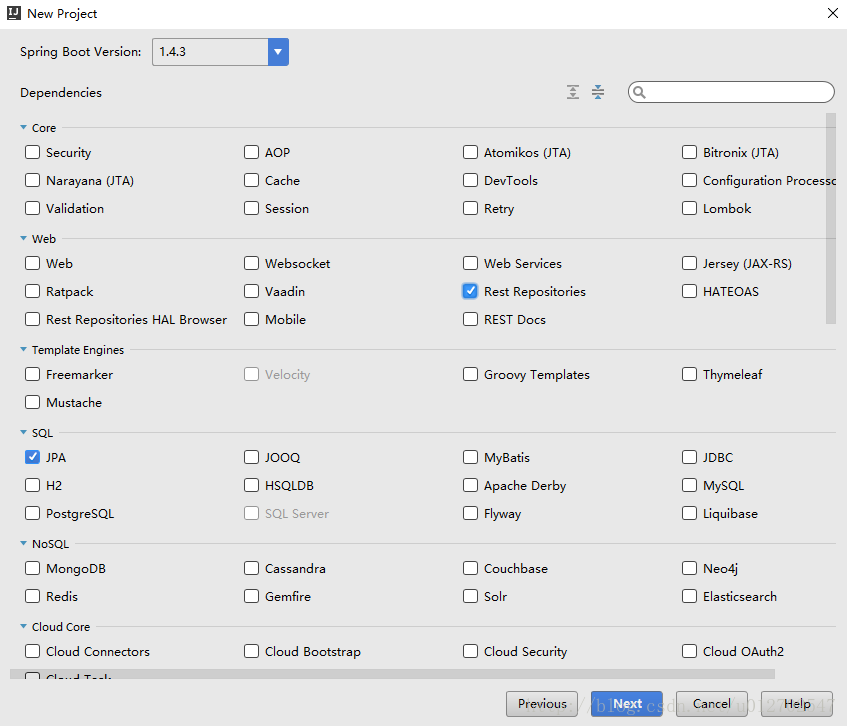Open the Spring Boot Version dropdown

[278, 52]
